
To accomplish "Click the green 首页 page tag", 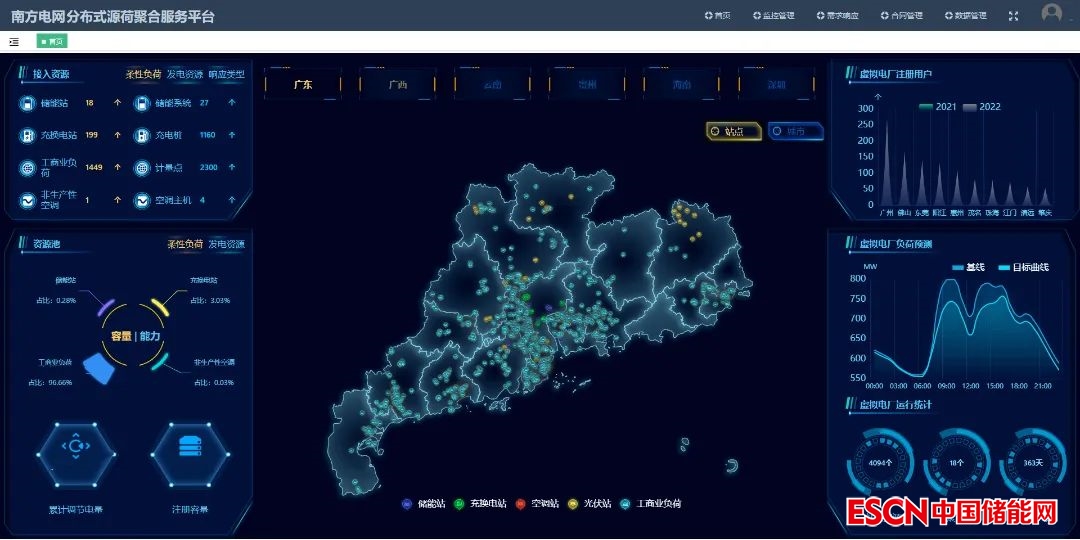I will click(52, 41).
